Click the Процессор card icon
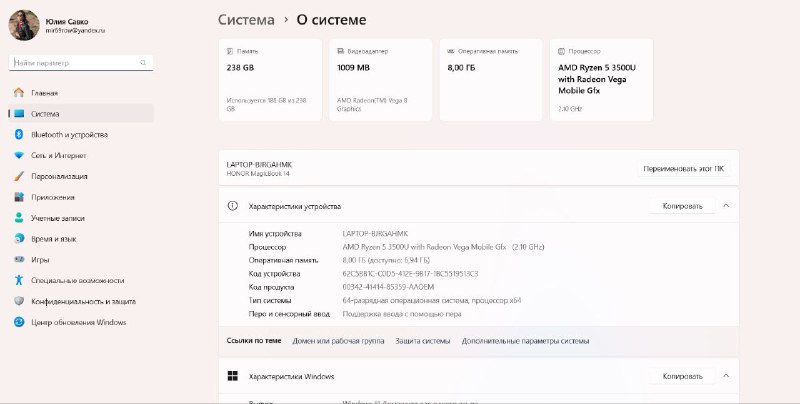This screenshot has width=800, height=404. click(x=561, y=52)
